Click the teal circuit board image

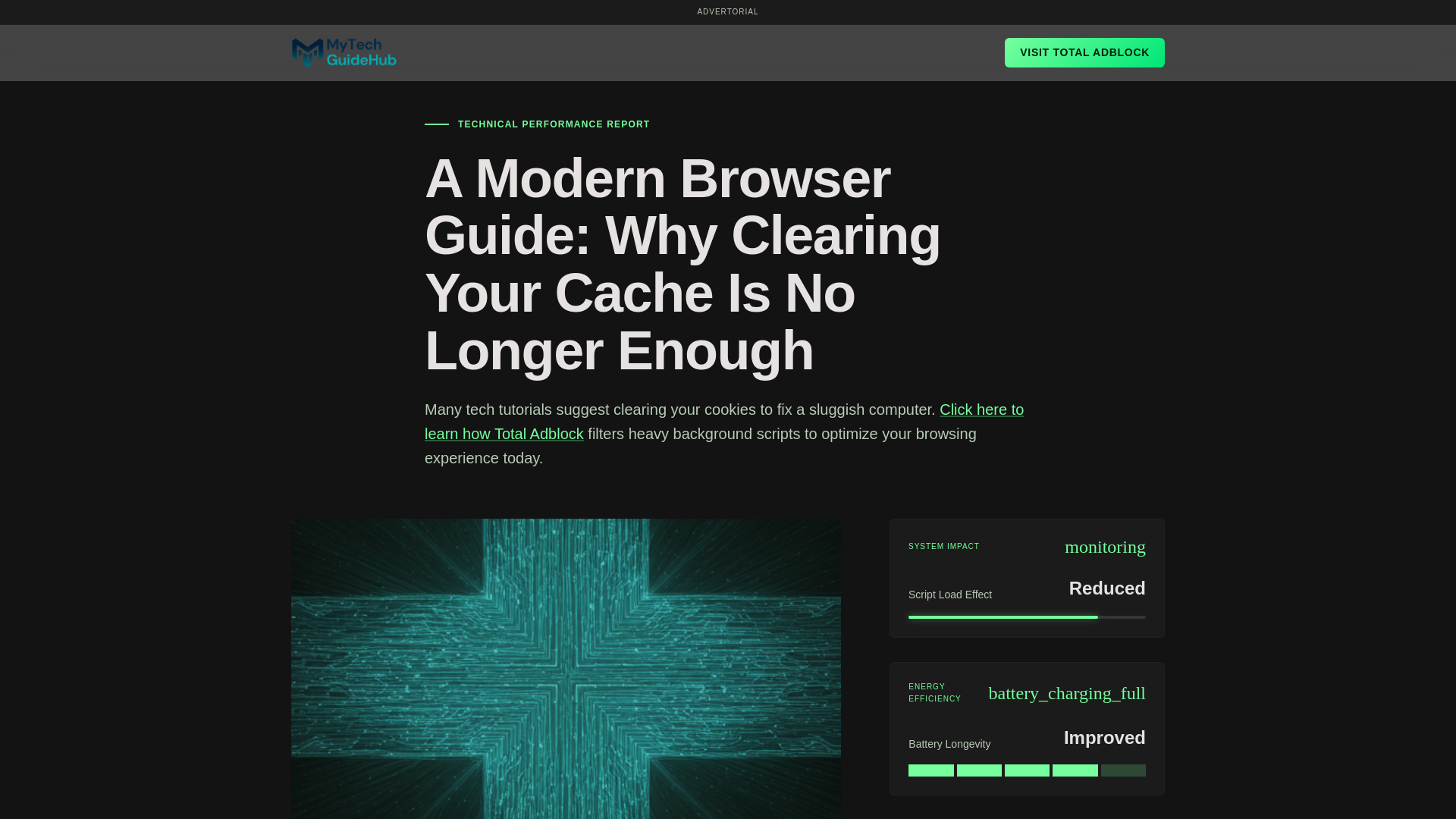(566, 669)
